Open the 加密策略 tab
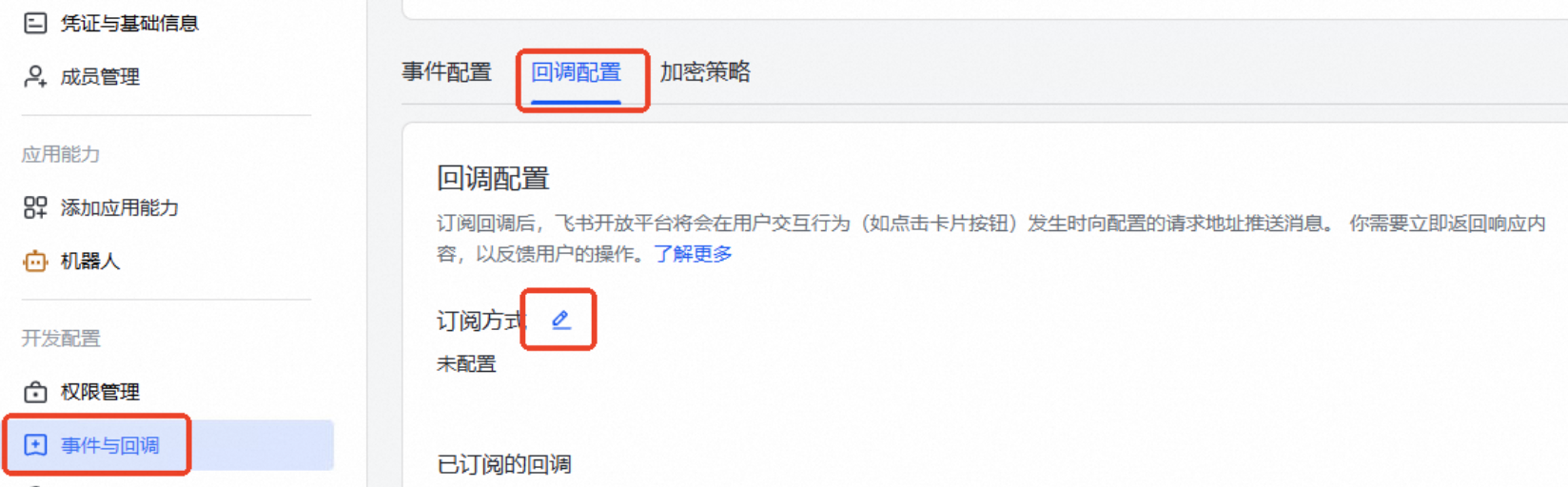The height and width of the screenshot is (487, 1568). pyautogui.click(x=705, y=72)
